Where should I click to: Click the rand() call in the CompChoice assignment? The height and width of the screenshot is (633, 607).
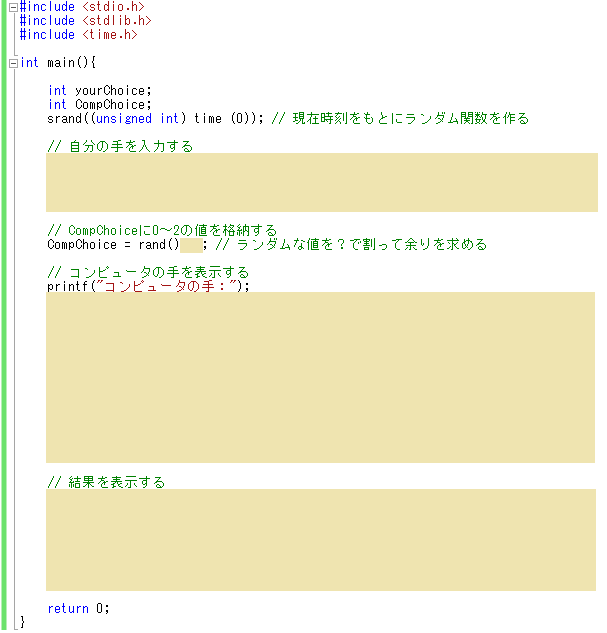(x=157, y=244)
